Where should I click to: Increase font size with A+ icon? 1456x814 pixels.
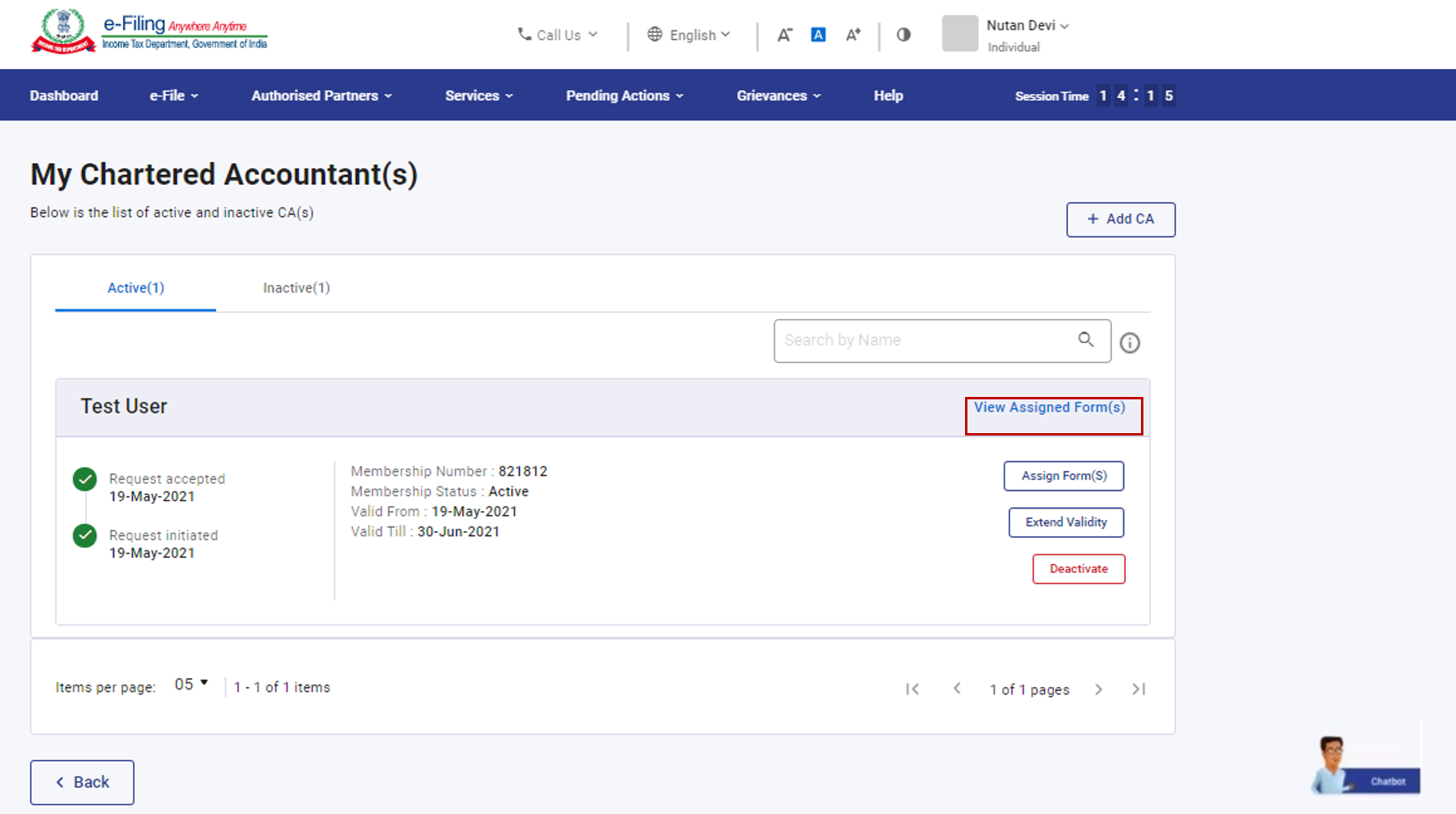coord(853,35)
